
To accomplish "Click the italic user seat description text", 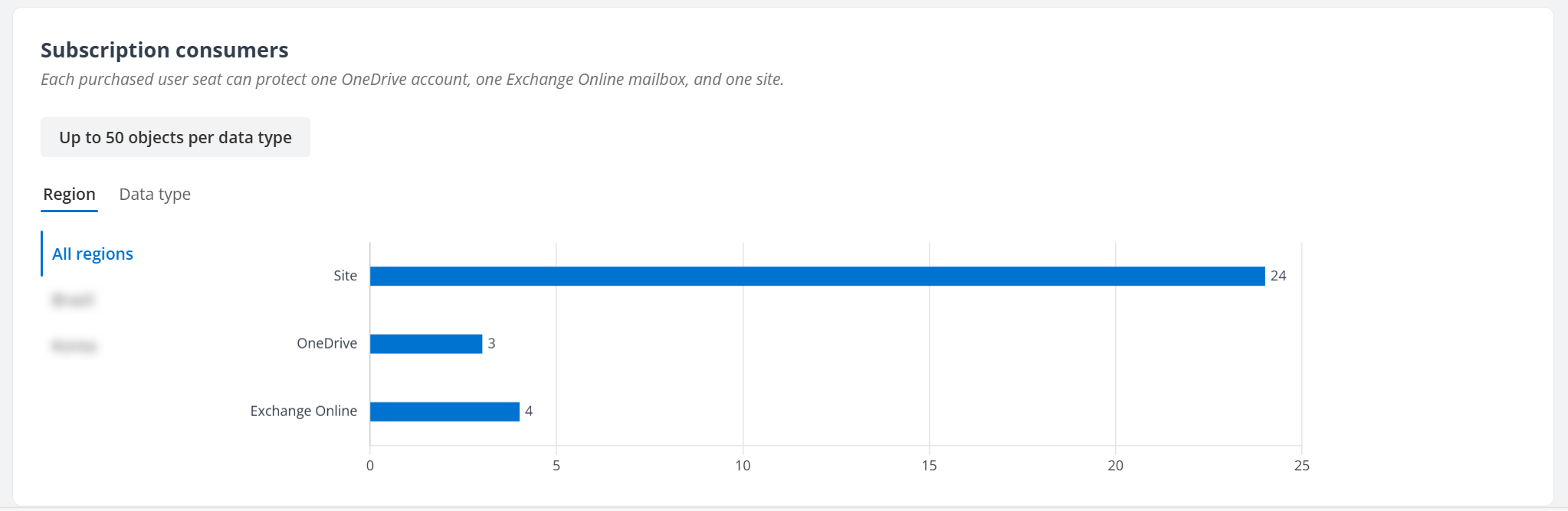I will click(412, 80).
